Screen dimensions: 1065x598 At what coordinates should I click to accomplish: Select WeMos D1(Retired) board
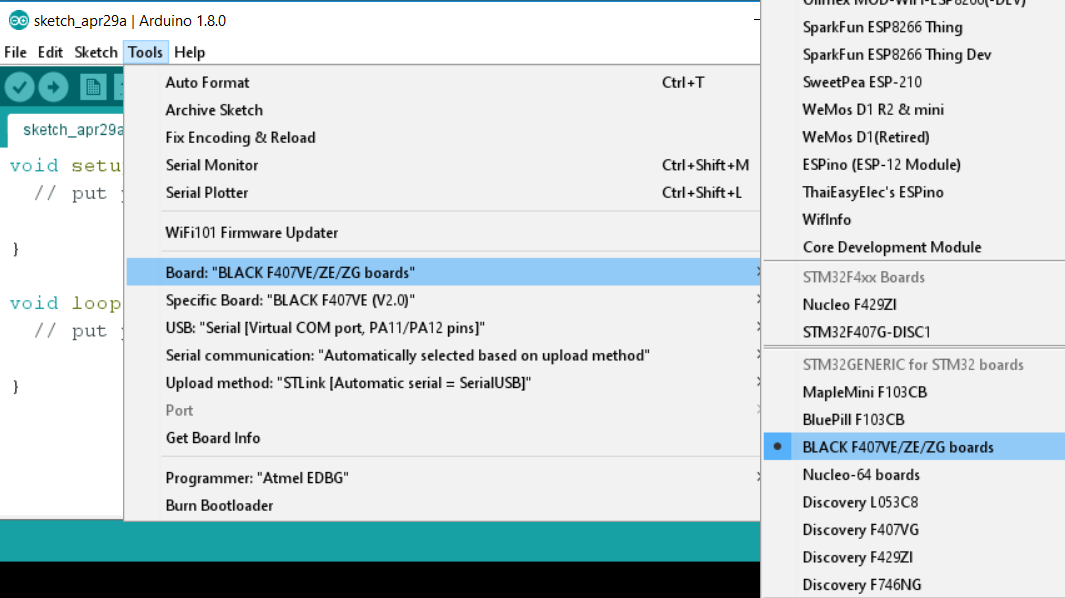[x=914, y=137]
